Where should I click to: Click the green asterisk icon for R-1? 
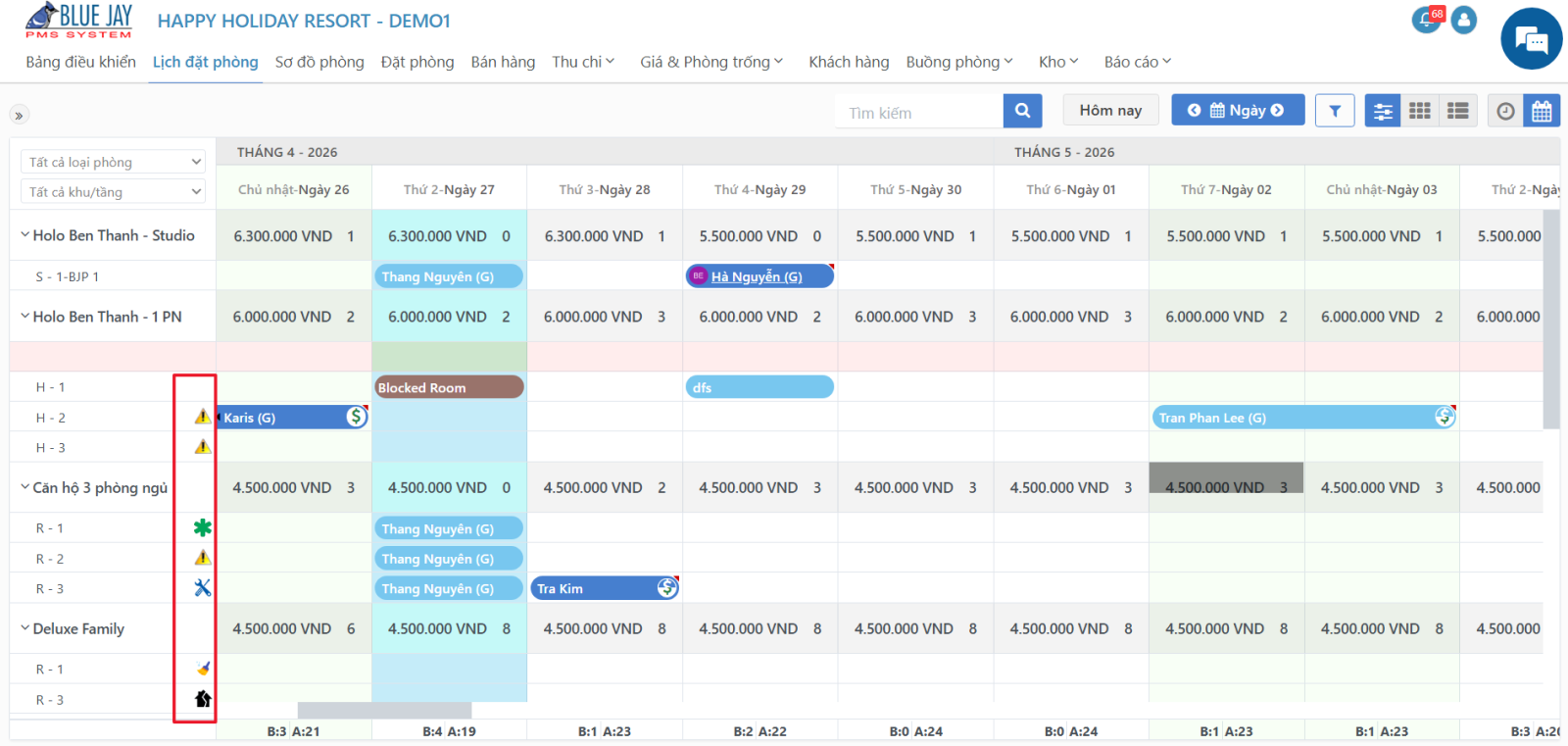click(x=203, y=527)
